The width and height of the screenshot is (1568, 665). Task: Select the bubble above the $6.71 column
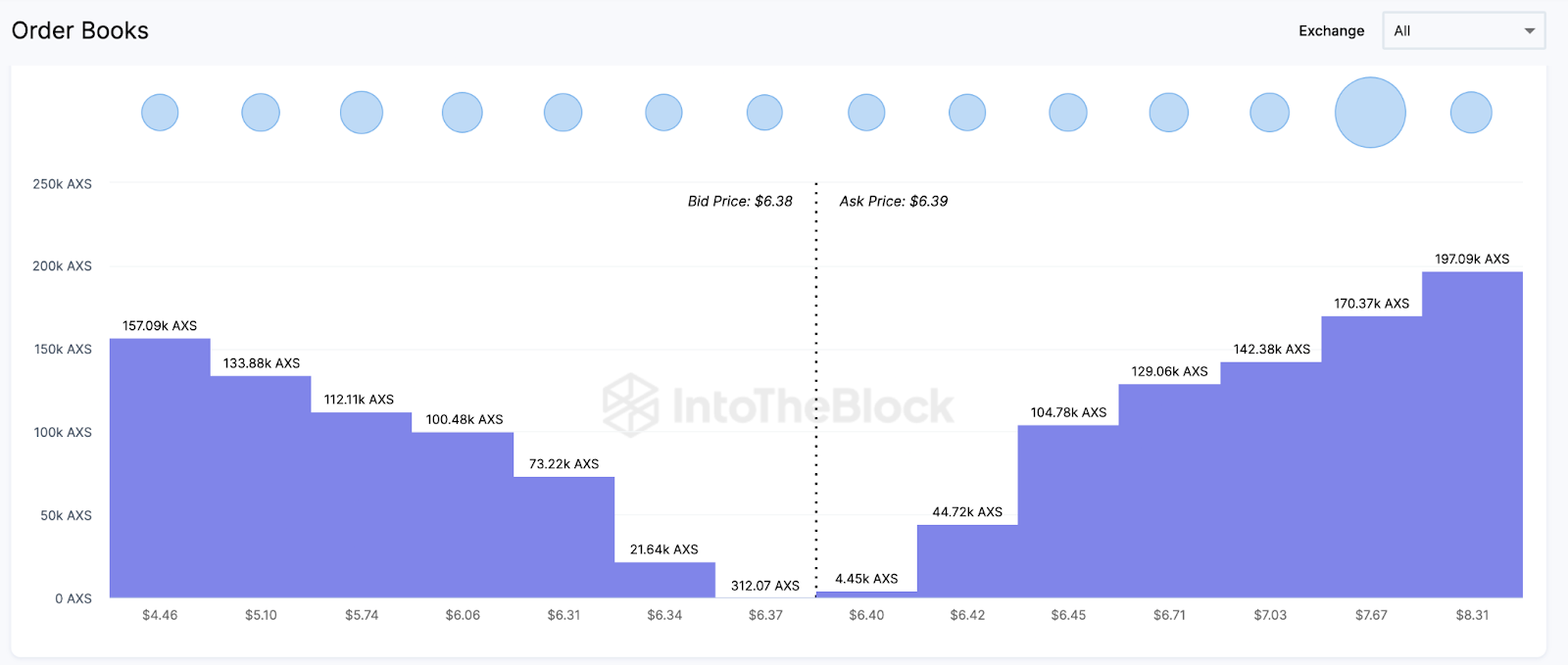click(1168, 113)
